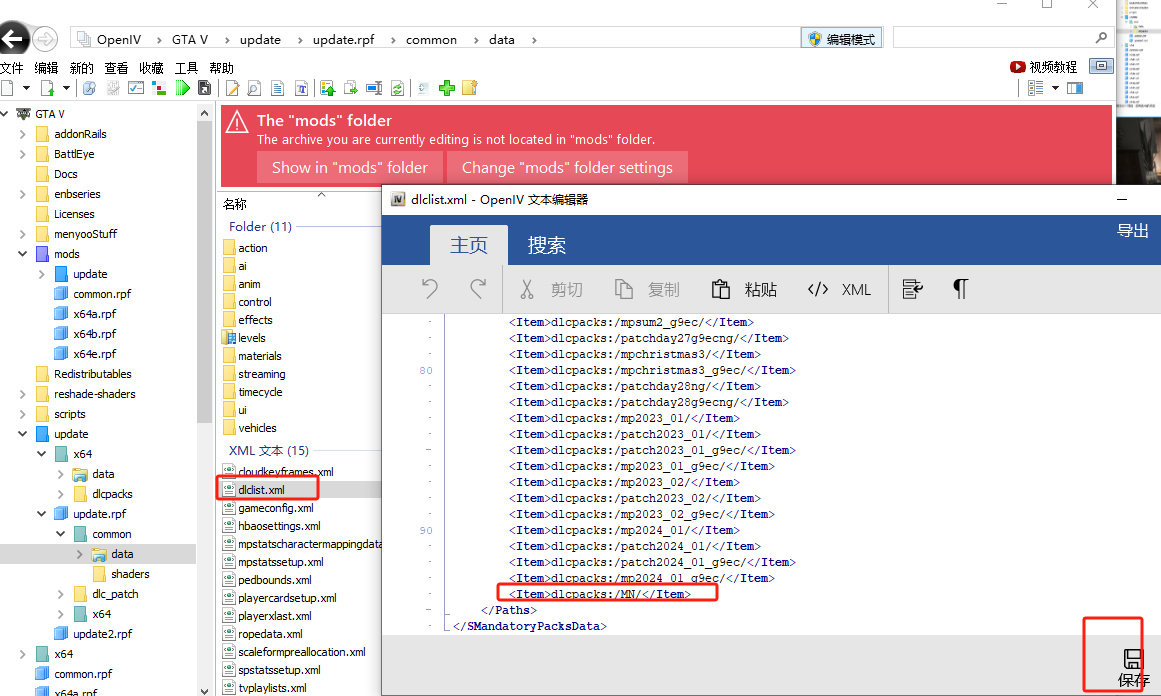Click the search magnifier in search box
This screenshot has width=1161, height=696.
[x=1101, y=38]
